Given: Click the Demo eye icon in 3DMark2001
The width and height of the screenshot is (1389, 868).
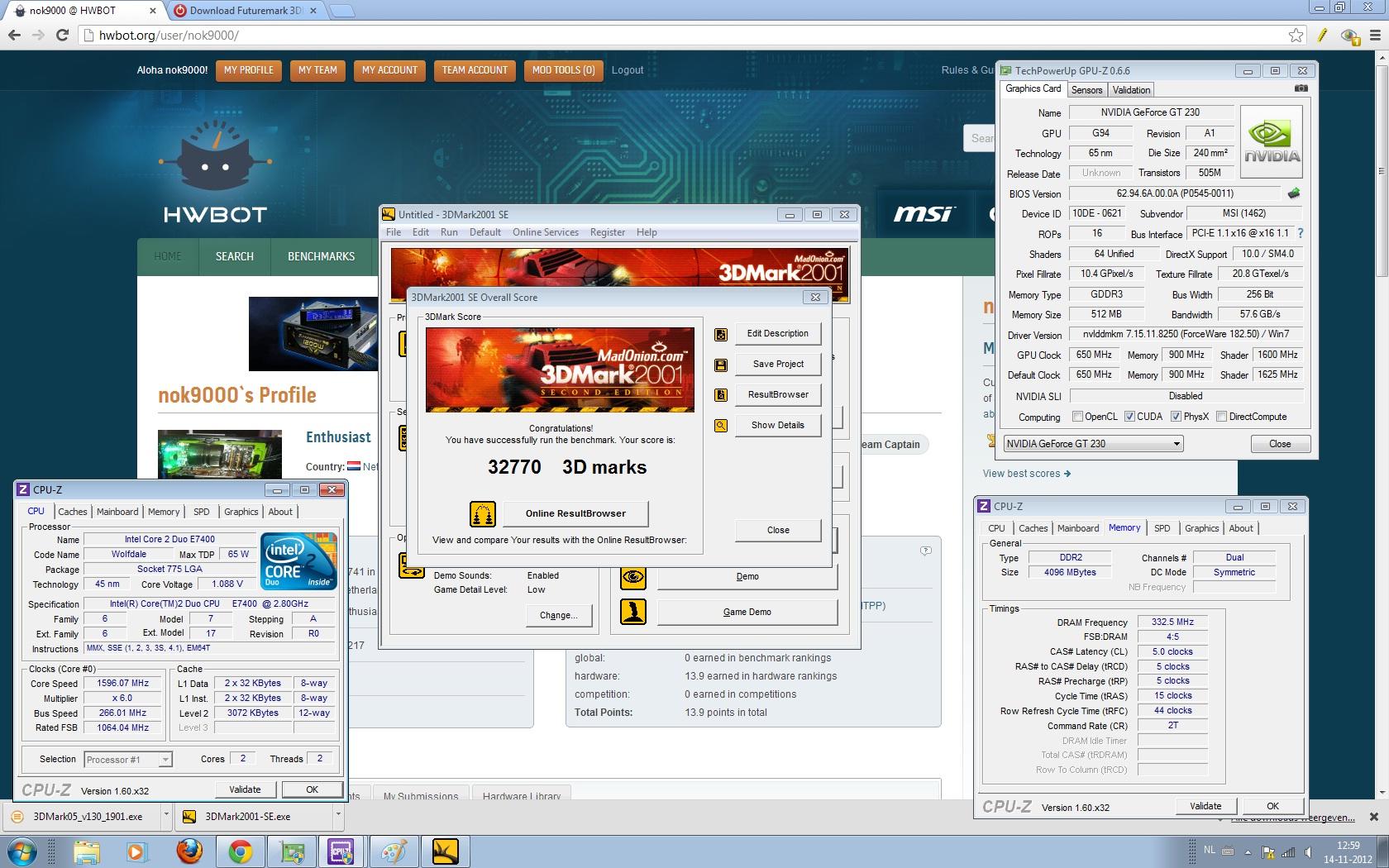Looking at the screenshot, I should click(x=633, y=577).
